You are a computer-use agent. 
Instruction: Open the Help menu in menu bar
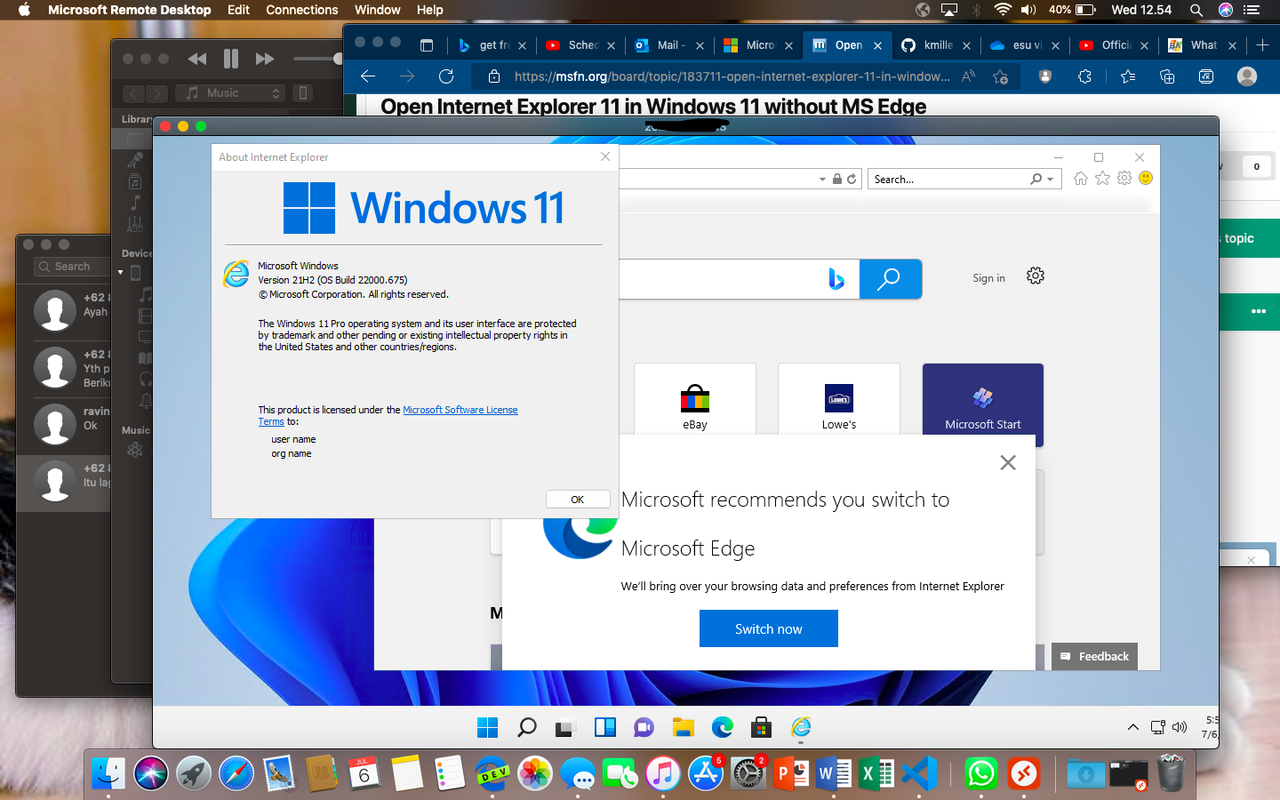tap(430, 10)
